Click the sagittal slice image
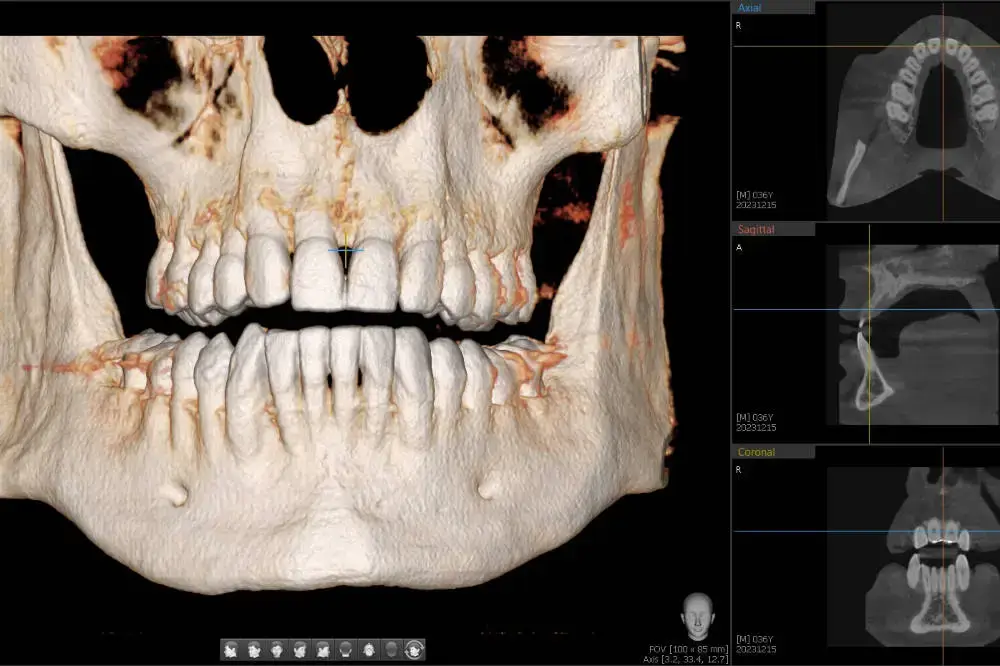The height and width of the screenshot is (666, 1000). (918, 334)
